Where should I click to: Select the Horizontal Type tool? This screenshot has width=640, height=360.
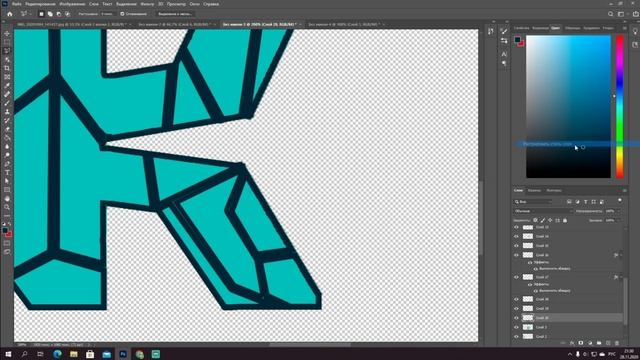[7, 172]
